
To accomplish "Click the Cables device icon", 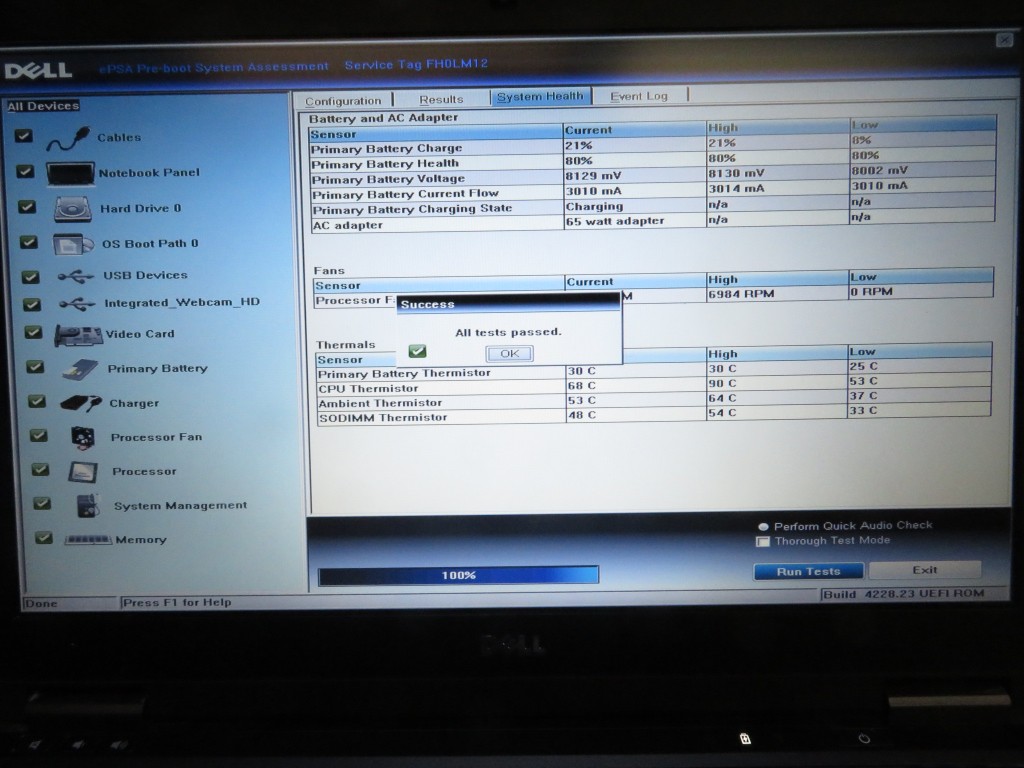I will 68,138.
